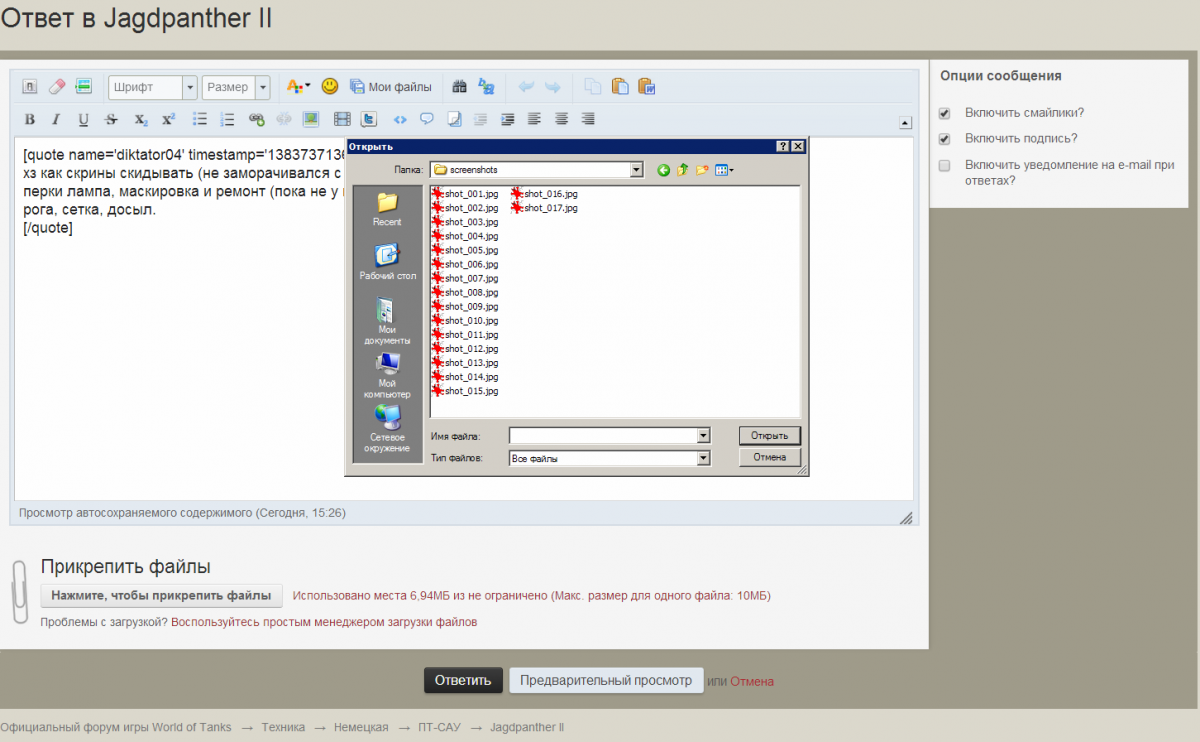
Task: Click the Имя файла text field
Action: pos(603,436)
